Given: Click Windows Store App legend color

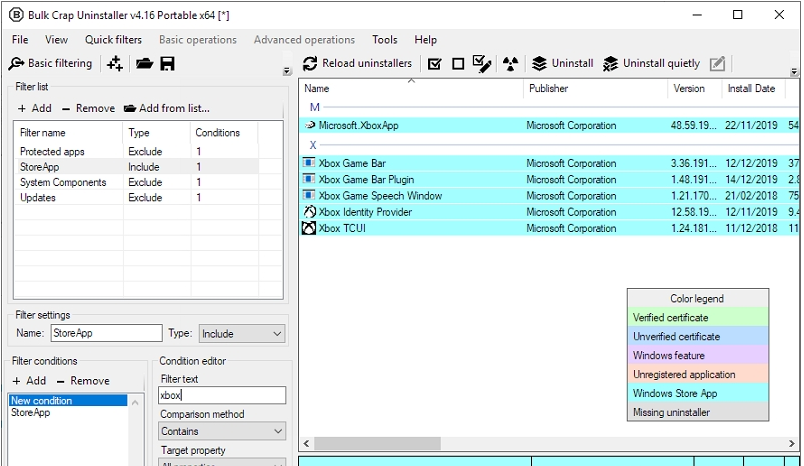Looking at the screenshot, I should click(x=697, y=393).
